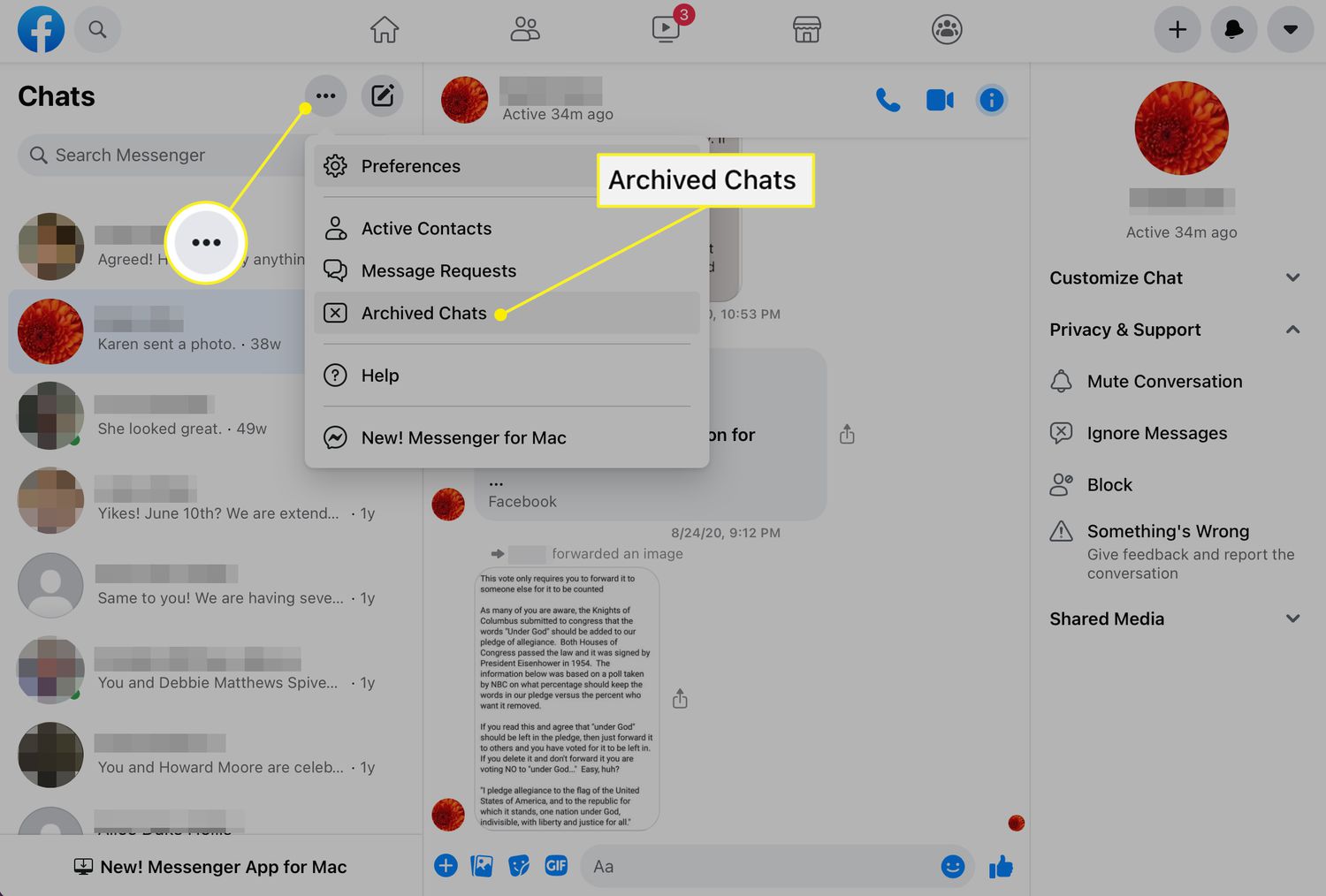The image size is (1326, 896).
Task: Open the account dropdown arrow
Action: click(1291, 29)
